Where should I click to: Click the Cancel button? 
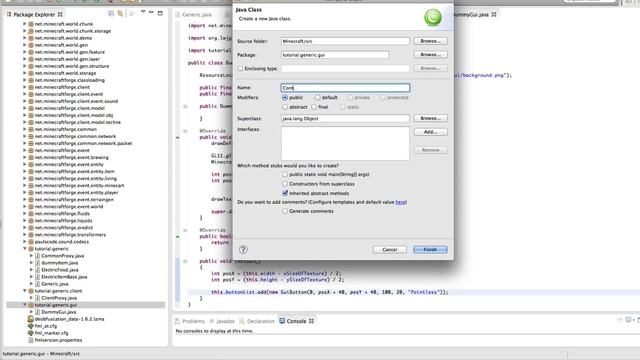[x=389, y=249]
